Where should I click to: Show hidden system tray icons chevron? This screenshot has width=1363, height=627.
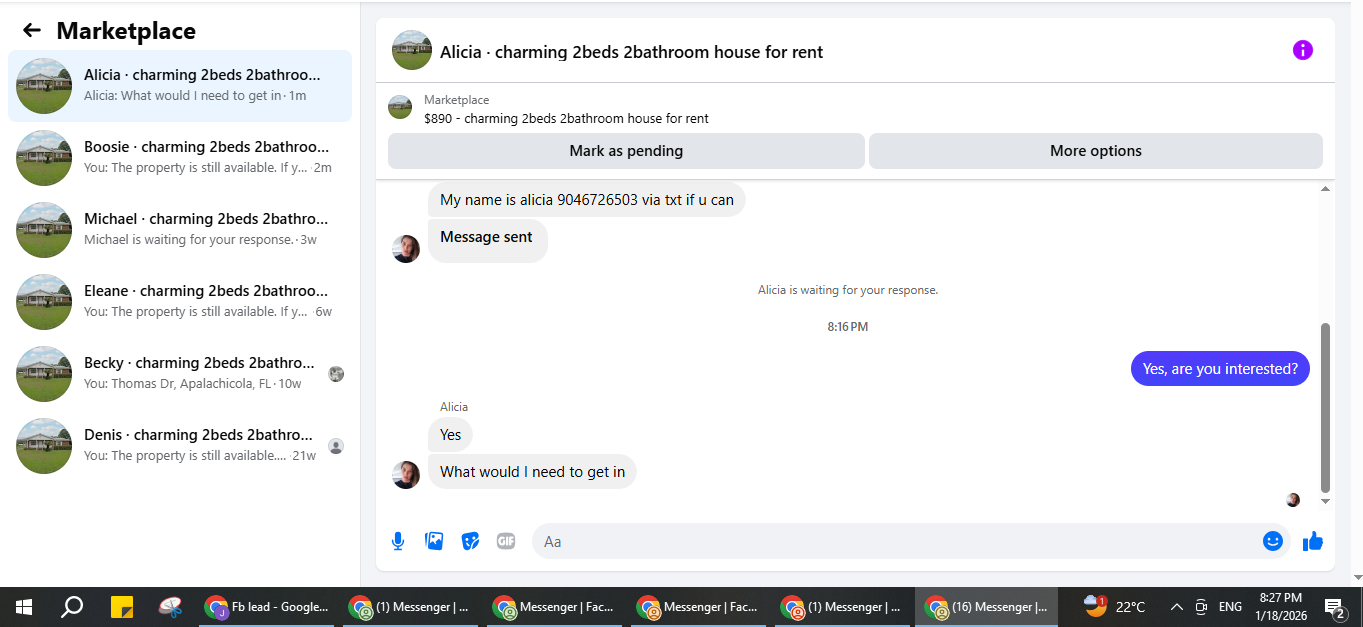pyautogui.click(x=1177, y=607)
